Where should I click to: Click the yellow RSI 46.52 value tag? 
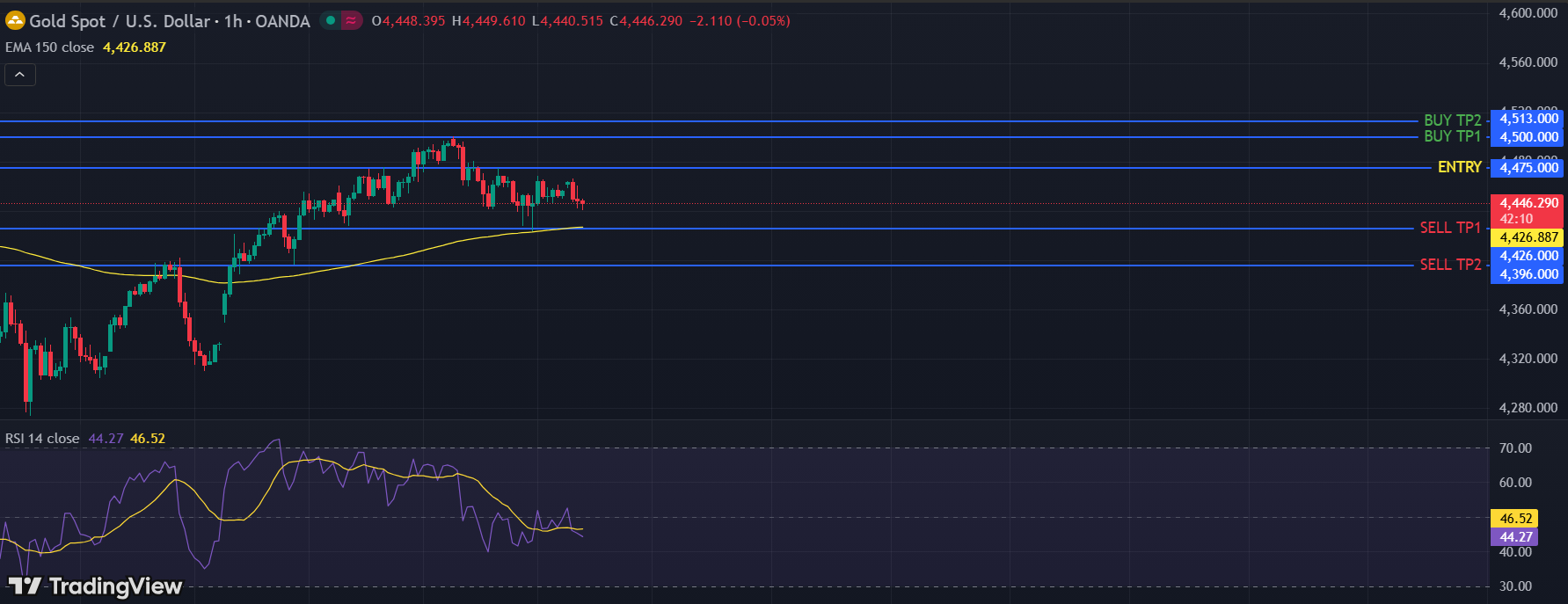(1515, 519)
